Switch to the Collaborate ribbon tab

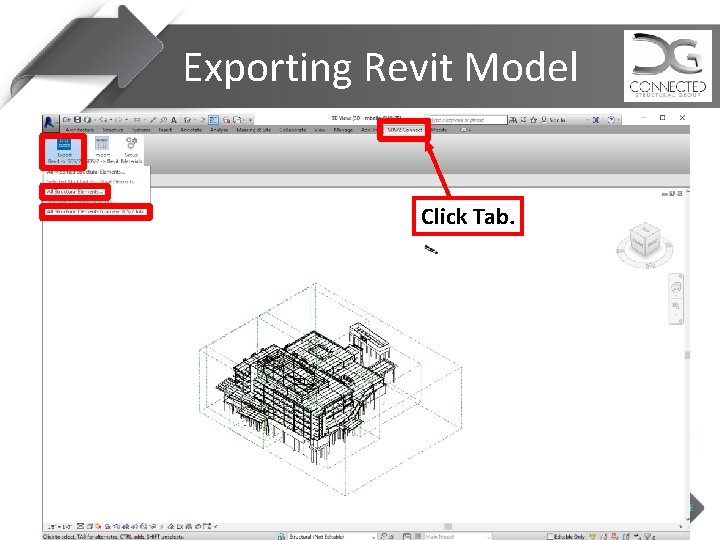292,130
